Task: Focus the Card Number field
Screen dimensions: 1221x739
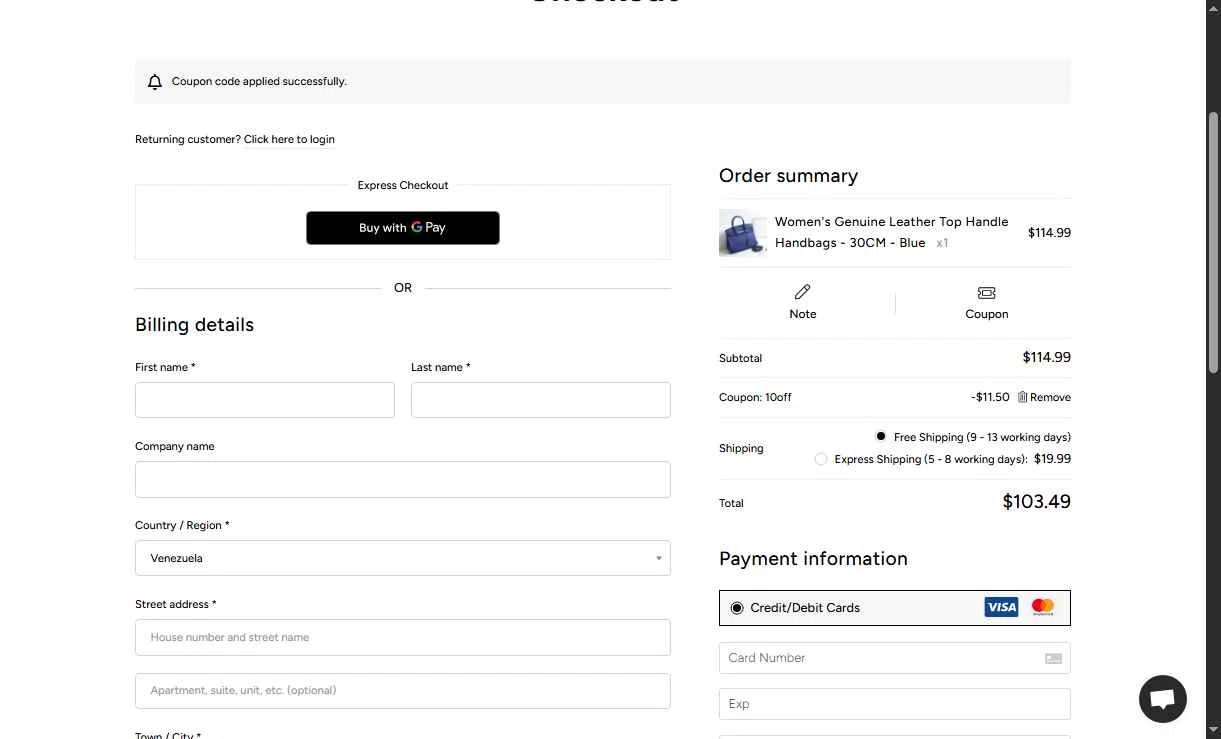Action: pos(895,658)
